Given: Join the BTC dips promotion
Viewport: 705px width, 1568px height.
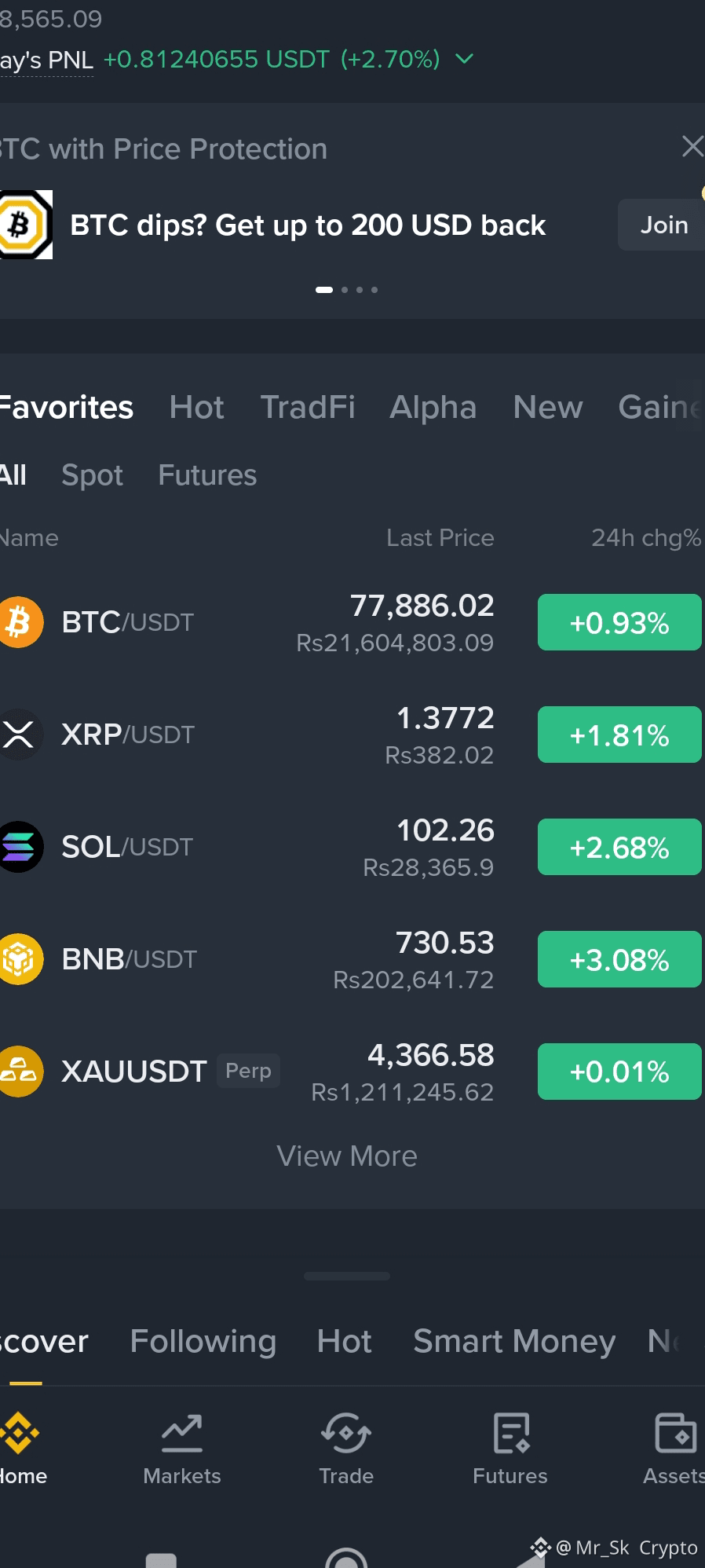Looking at the screenshot, I should coord(663,225).
